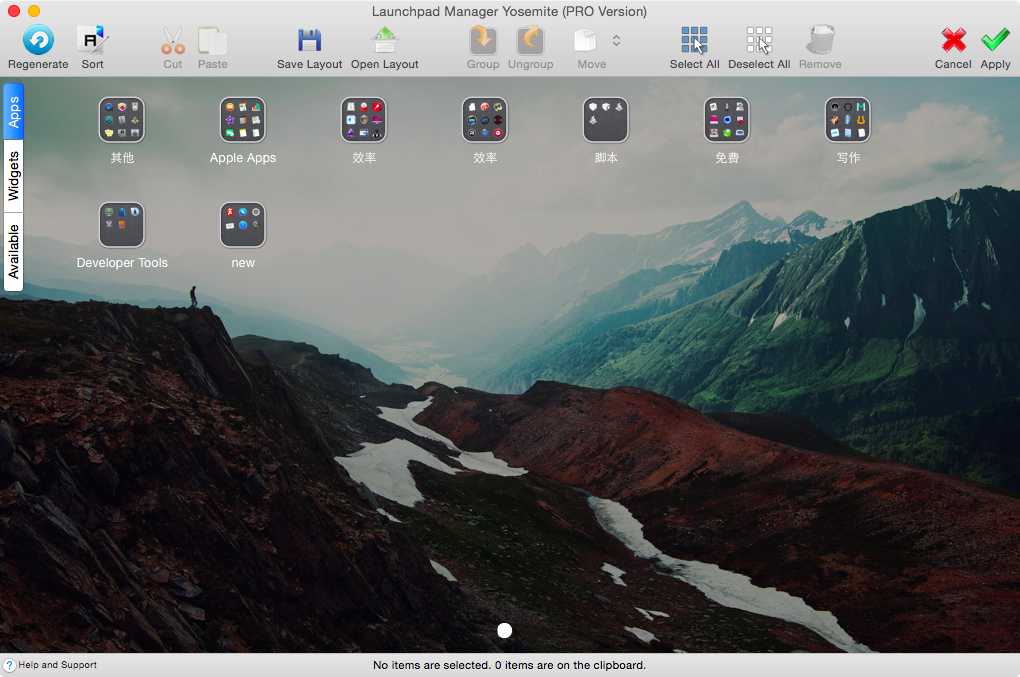This screenshot has height=677, width=1020.
Task: Click the Move toolbar icon
Action: [x=585, y=40]
